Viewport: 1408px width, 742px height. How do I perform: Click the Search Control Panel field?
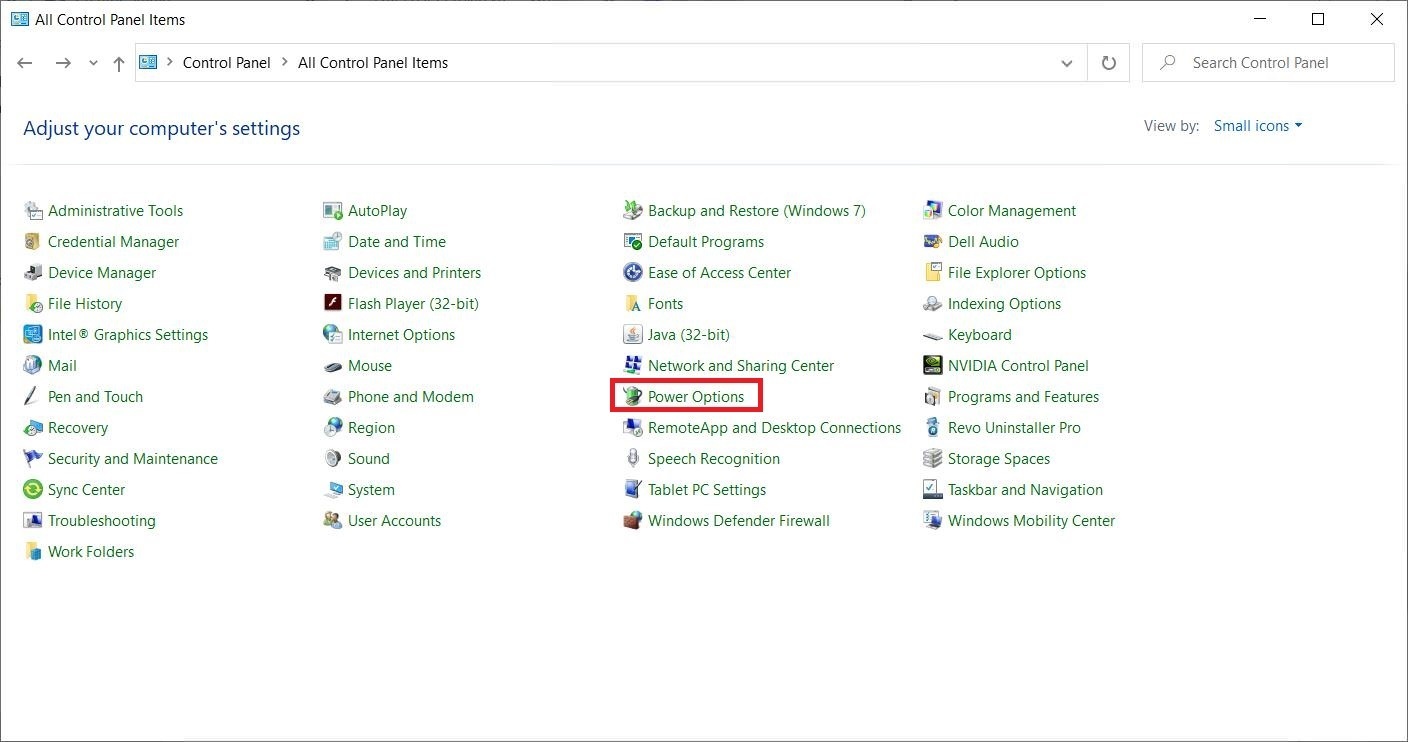(1268, 63)
